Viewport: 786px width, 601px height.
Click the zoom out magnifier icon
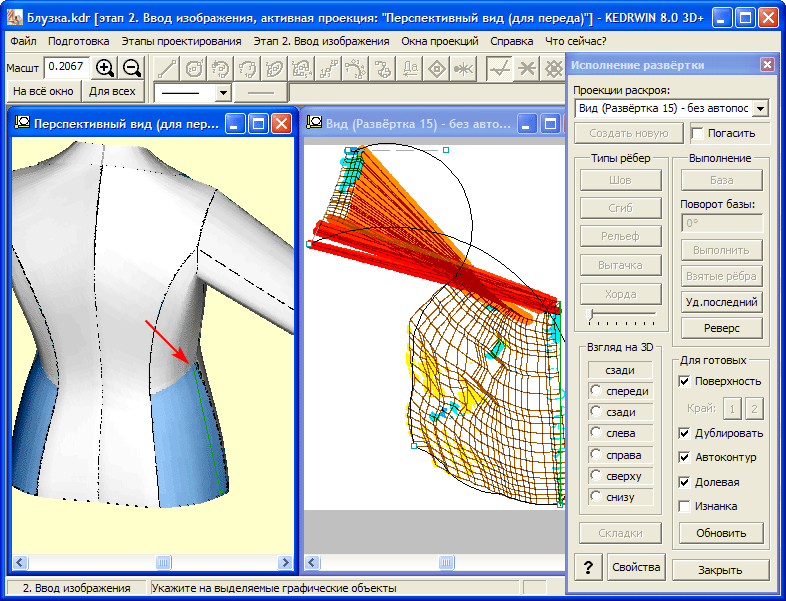(x=132, y=68)
